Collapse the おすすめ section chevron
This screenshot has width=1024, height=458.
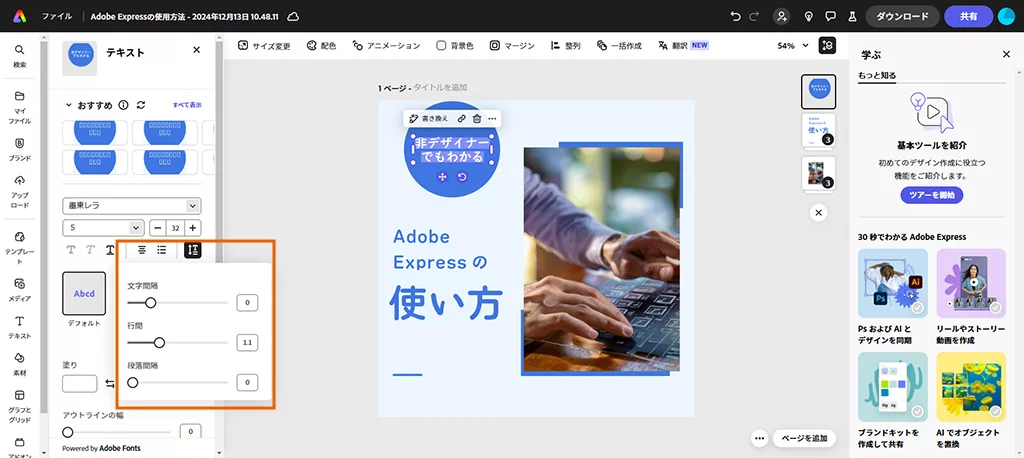click(x=68, y=105)
